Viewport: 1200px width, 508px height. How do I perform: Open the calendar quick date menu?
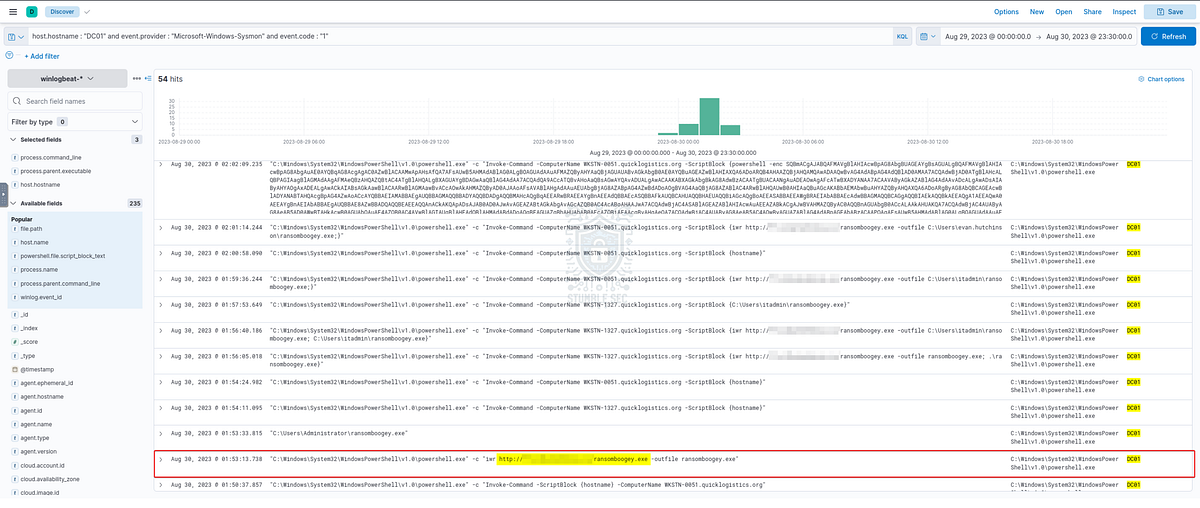[930, 36]
